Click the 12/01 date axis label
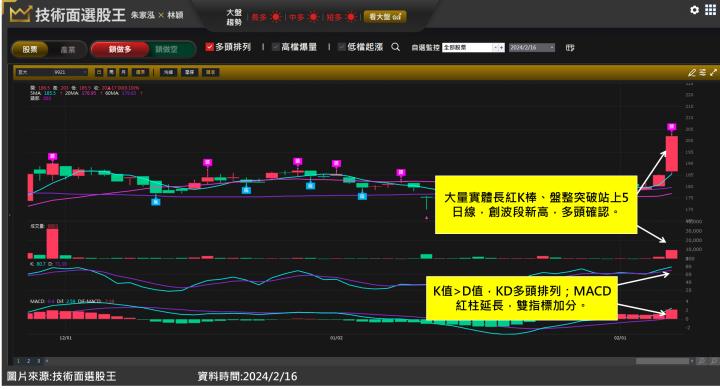720x389 pixels. (66, 338)
